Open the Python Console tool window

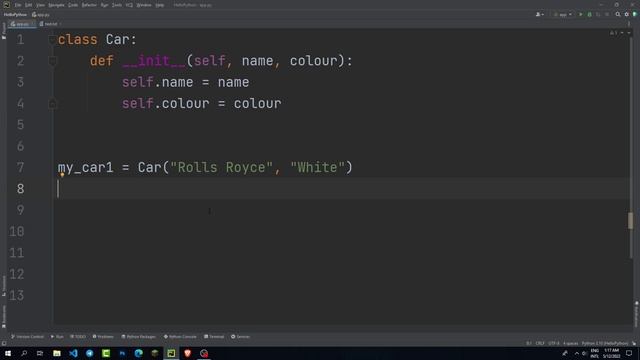point(180,337)
